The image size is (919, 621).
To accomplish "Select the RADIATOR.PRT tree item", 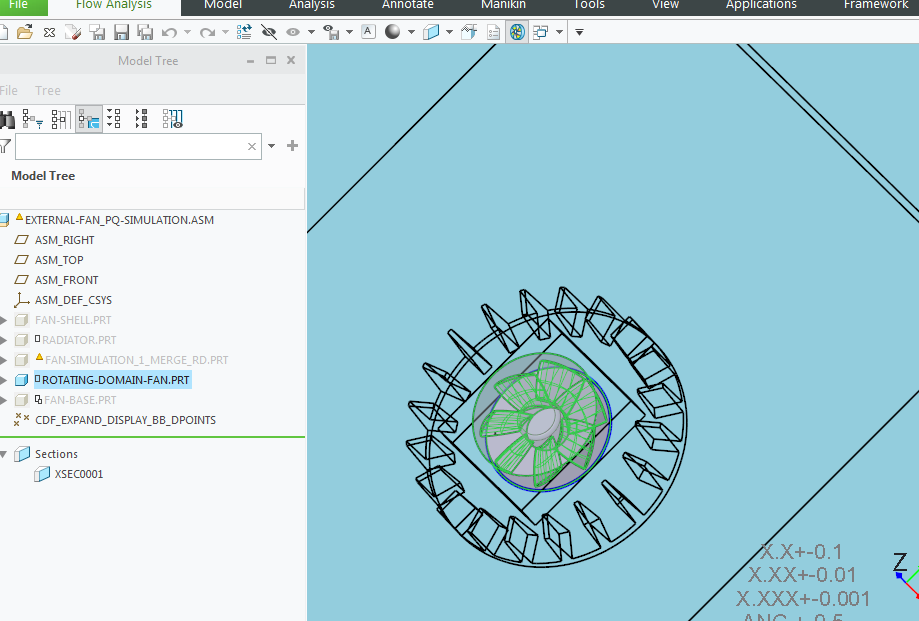I will point(78,339).
